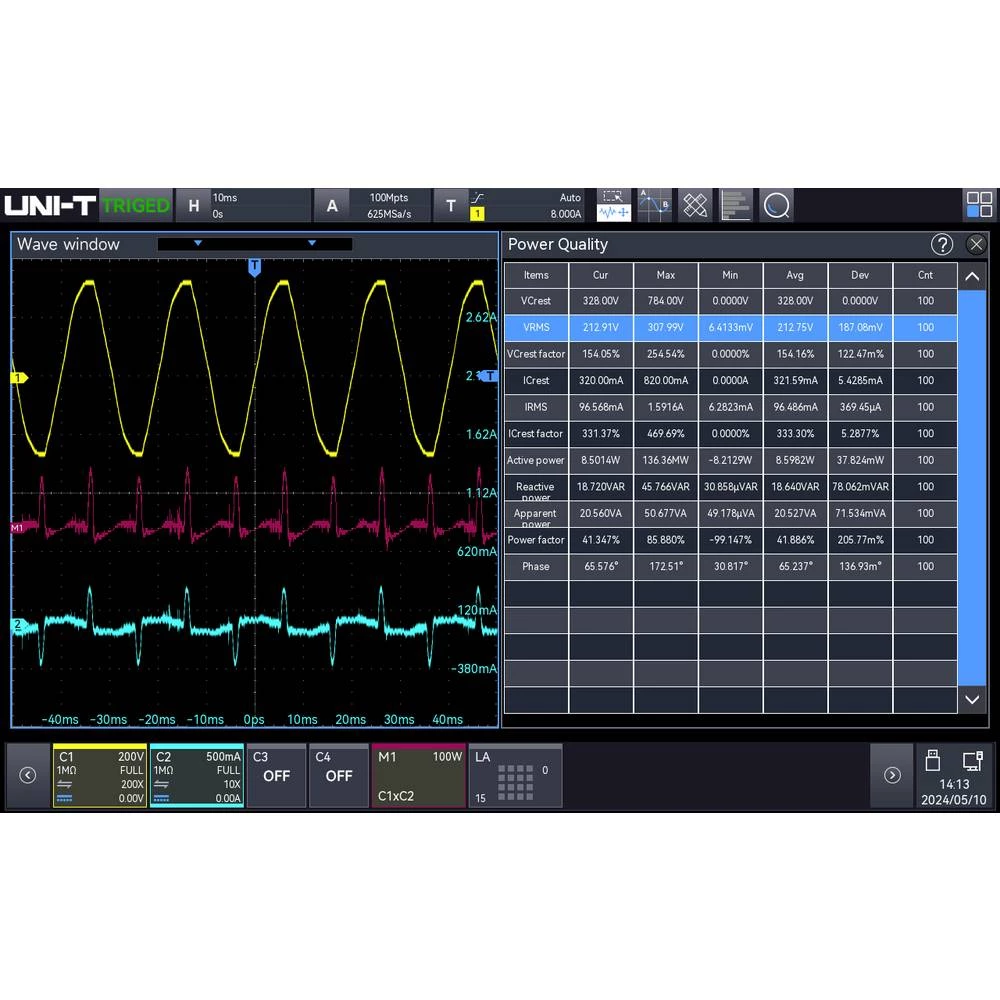This screenshot has width=1000, height=1000.
Task: Click the TRIGED trigger status indicator
Action: [x=135, y=205]
